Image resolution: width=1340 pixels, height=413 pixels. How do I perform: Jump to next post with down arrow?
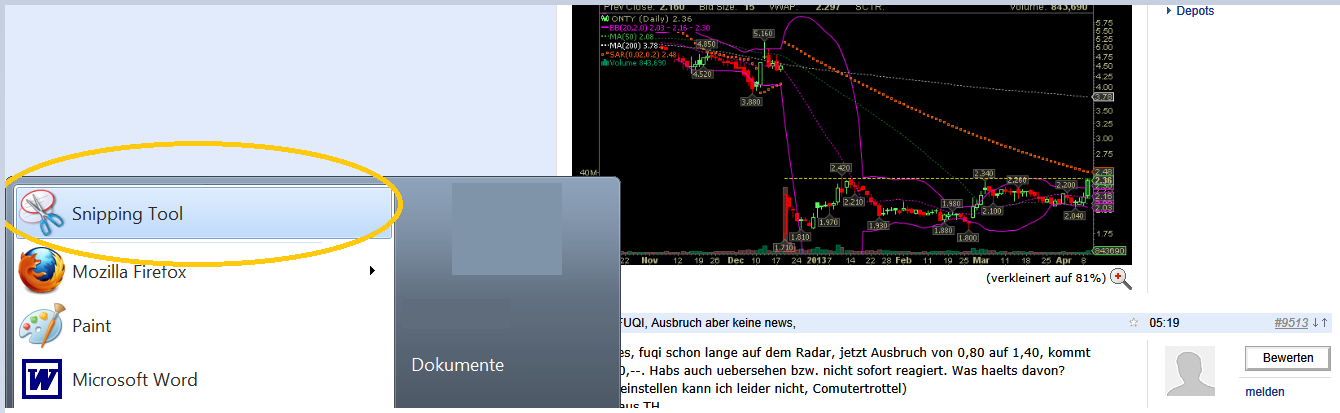pos(1316,322)
